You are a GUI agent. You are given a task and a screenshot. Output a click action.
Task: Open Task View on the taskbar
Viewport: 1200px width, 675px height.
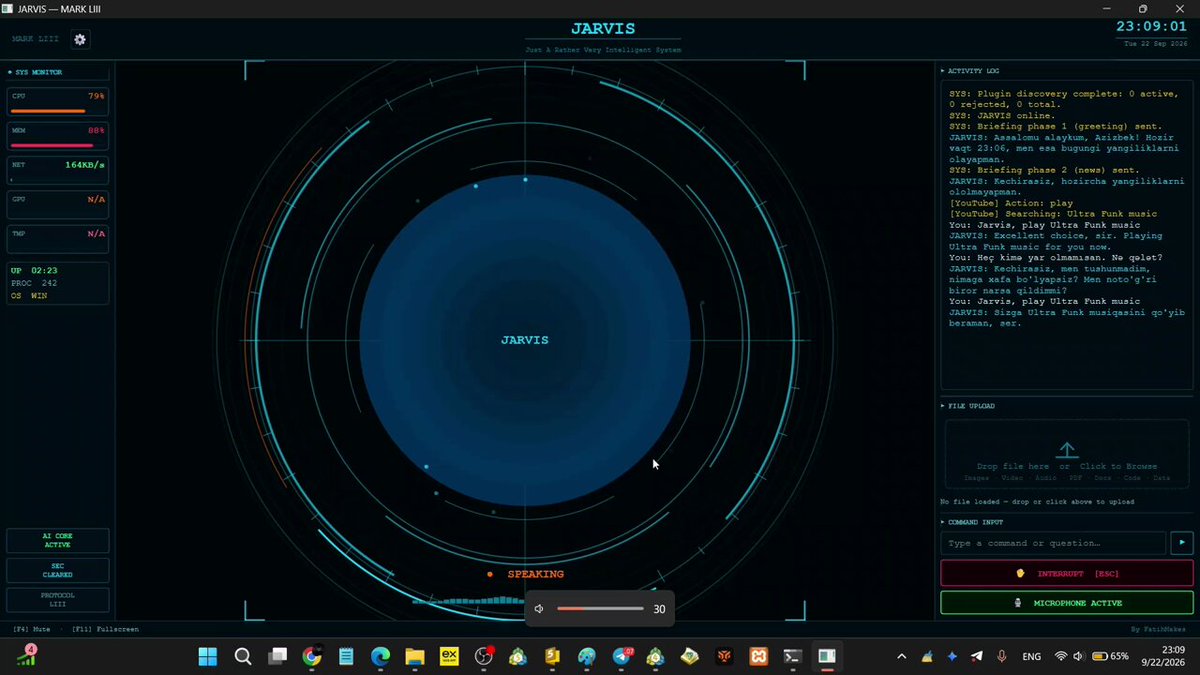click(x=277, y=657)
